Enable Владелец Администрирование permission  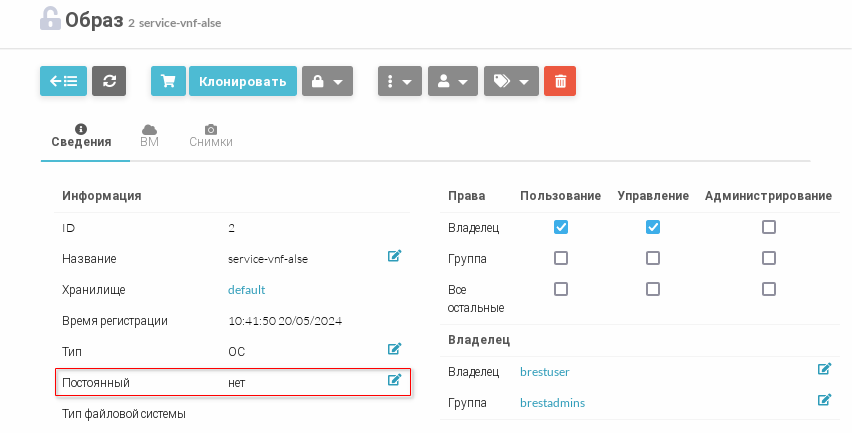click(x=769, y=227)
